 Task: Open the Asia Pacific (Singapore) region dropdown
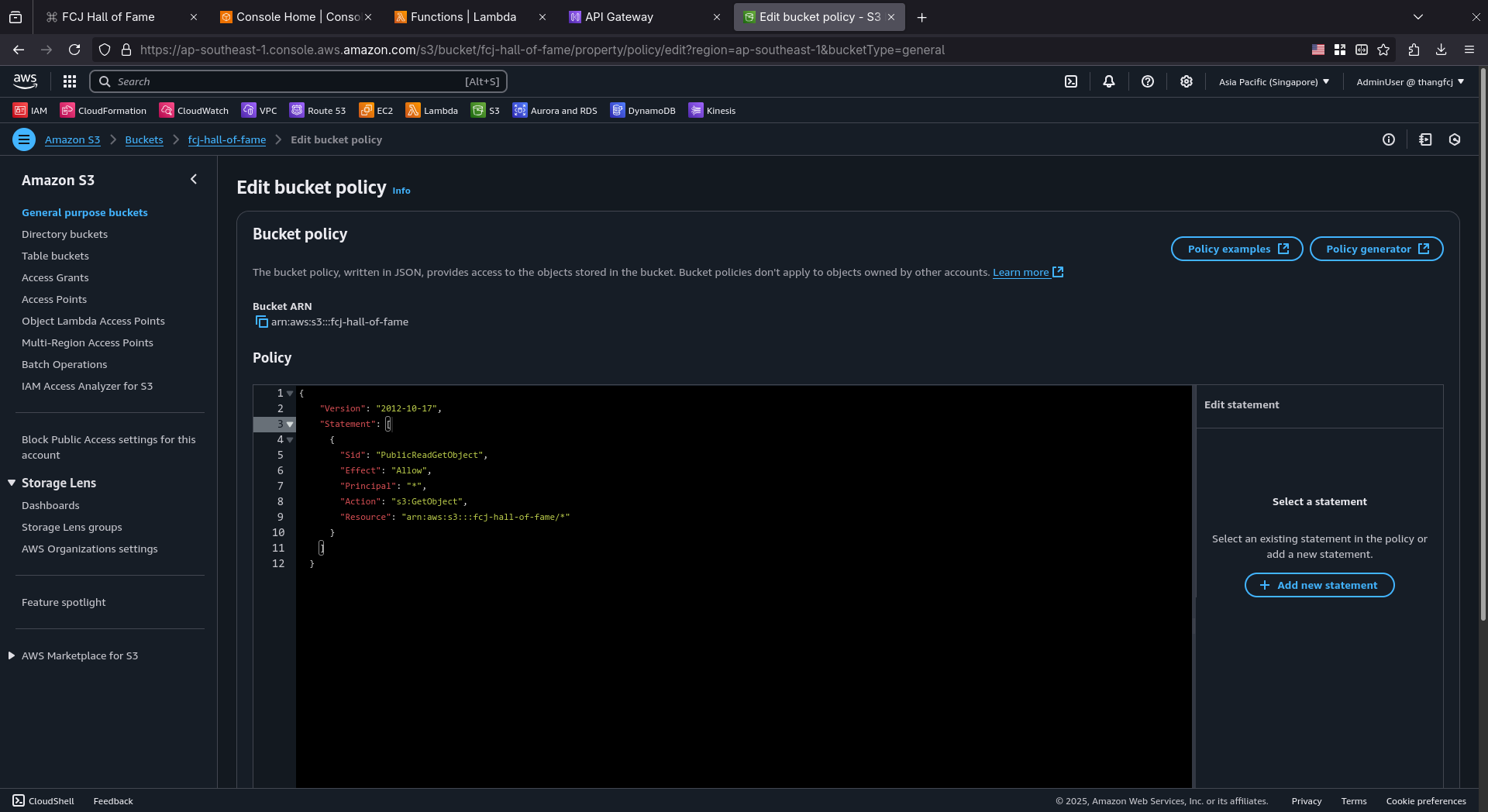click(x=1274, y=81)
